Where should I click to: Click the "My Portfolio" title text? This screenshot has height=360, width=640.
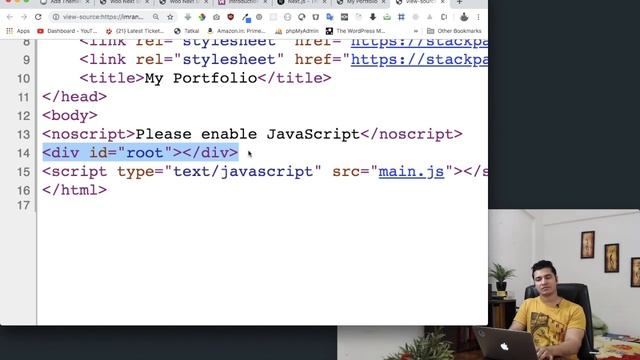click(201, 78)
